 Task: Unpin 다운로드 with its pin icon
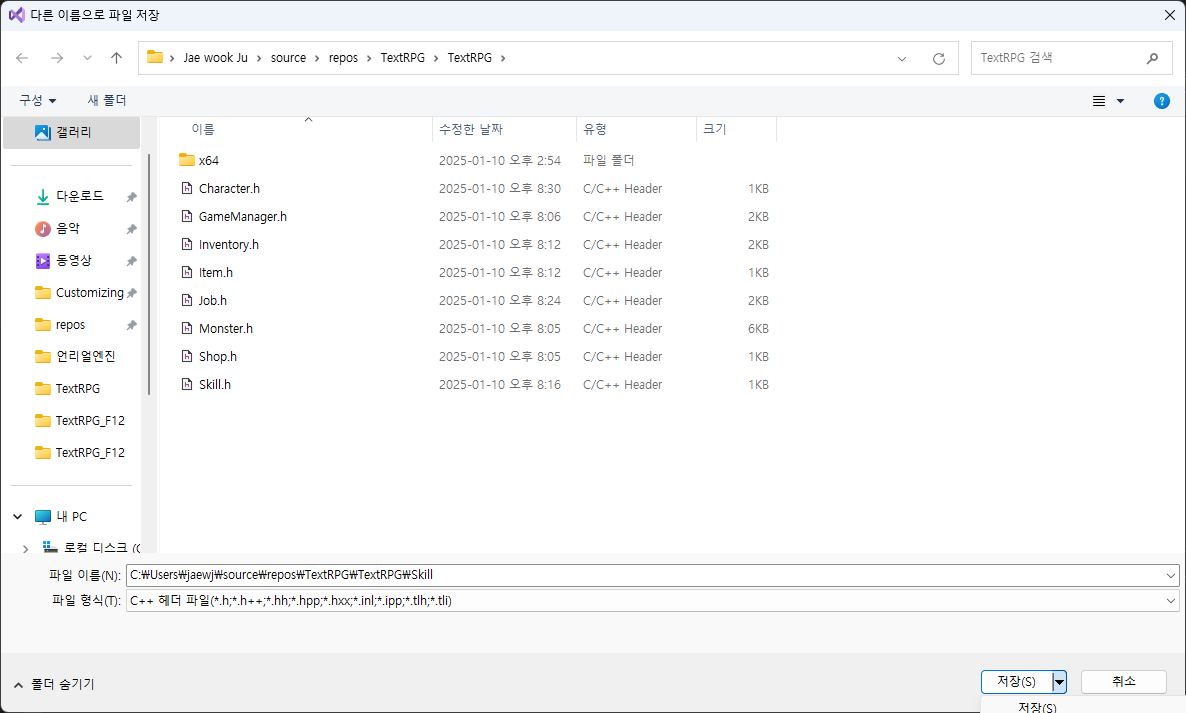point(132,197)
